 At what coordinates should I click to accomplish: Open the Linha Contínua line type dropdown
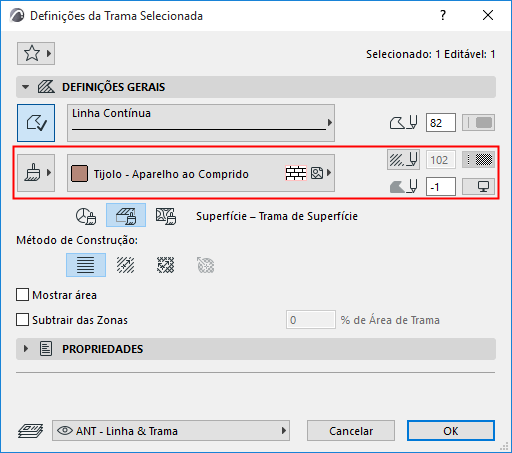(201, 123)
